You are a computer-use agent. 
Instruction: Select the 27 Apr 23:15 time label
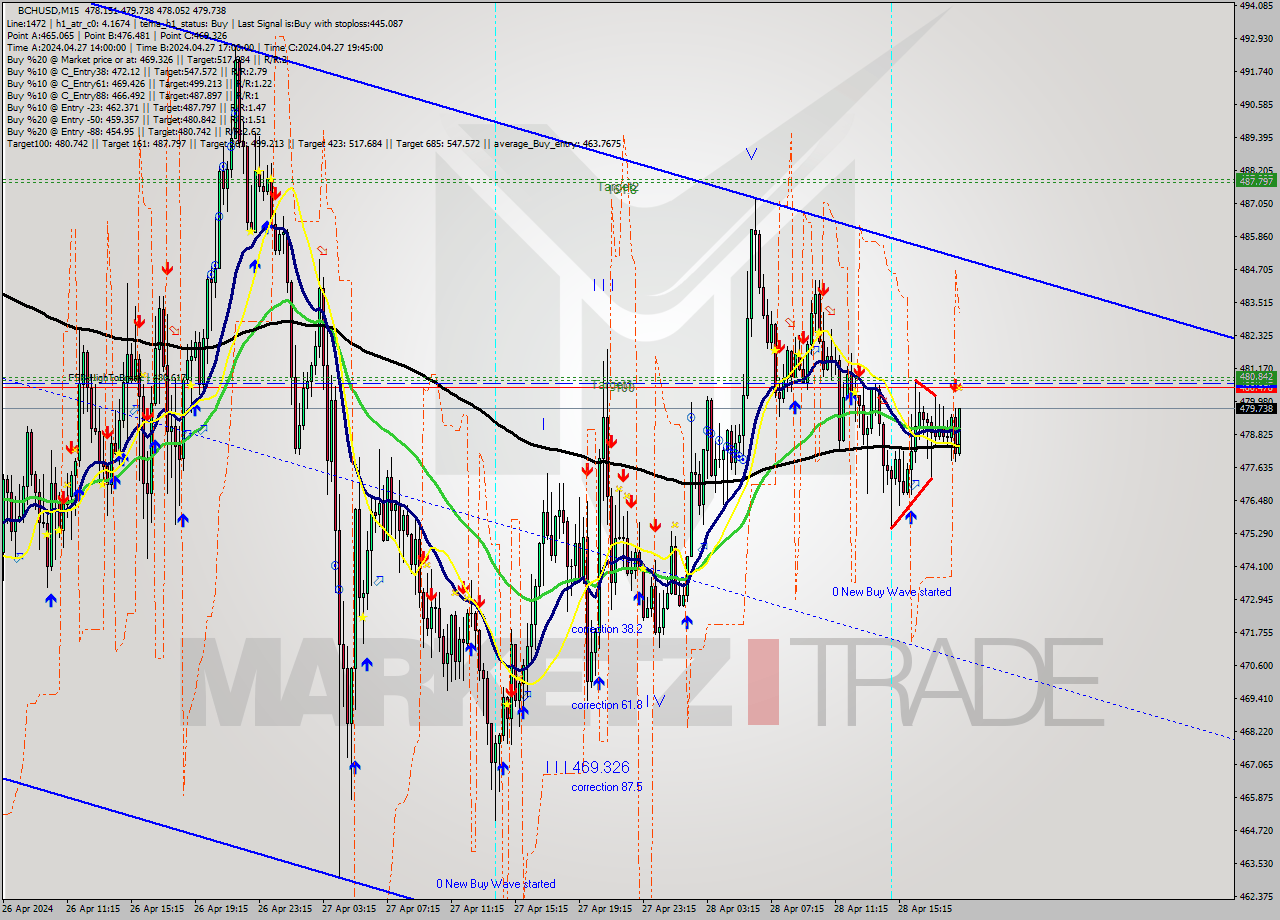(x=668, y=909)
